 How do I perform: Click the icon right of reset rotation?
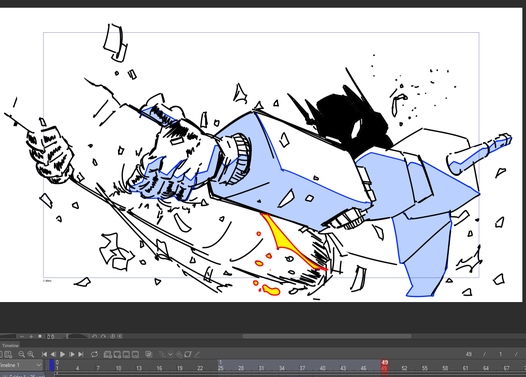pos(120,336)
